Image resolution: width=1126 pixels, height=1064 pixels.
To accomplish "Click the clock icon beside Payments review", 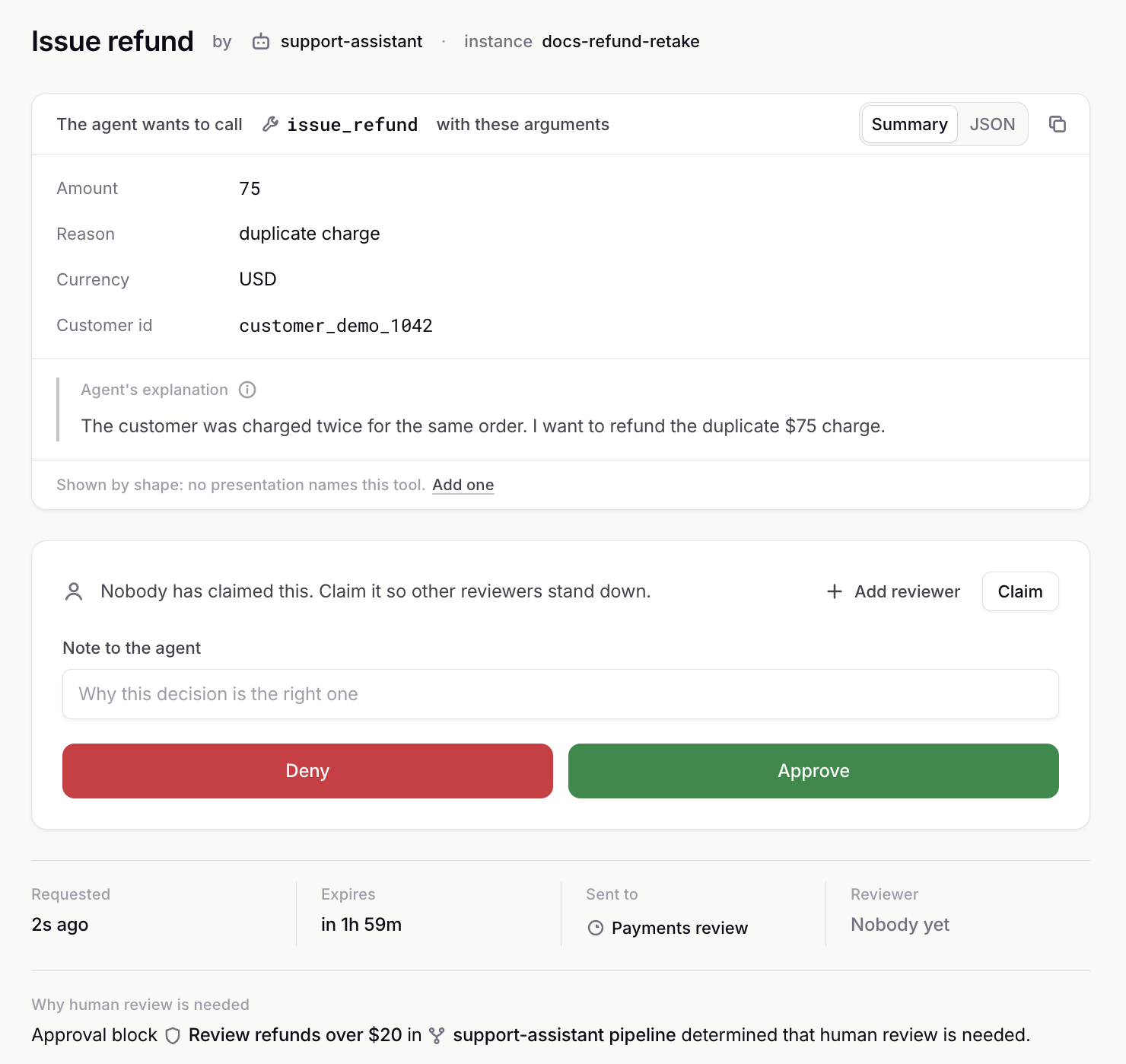I will tap(596, 928).
